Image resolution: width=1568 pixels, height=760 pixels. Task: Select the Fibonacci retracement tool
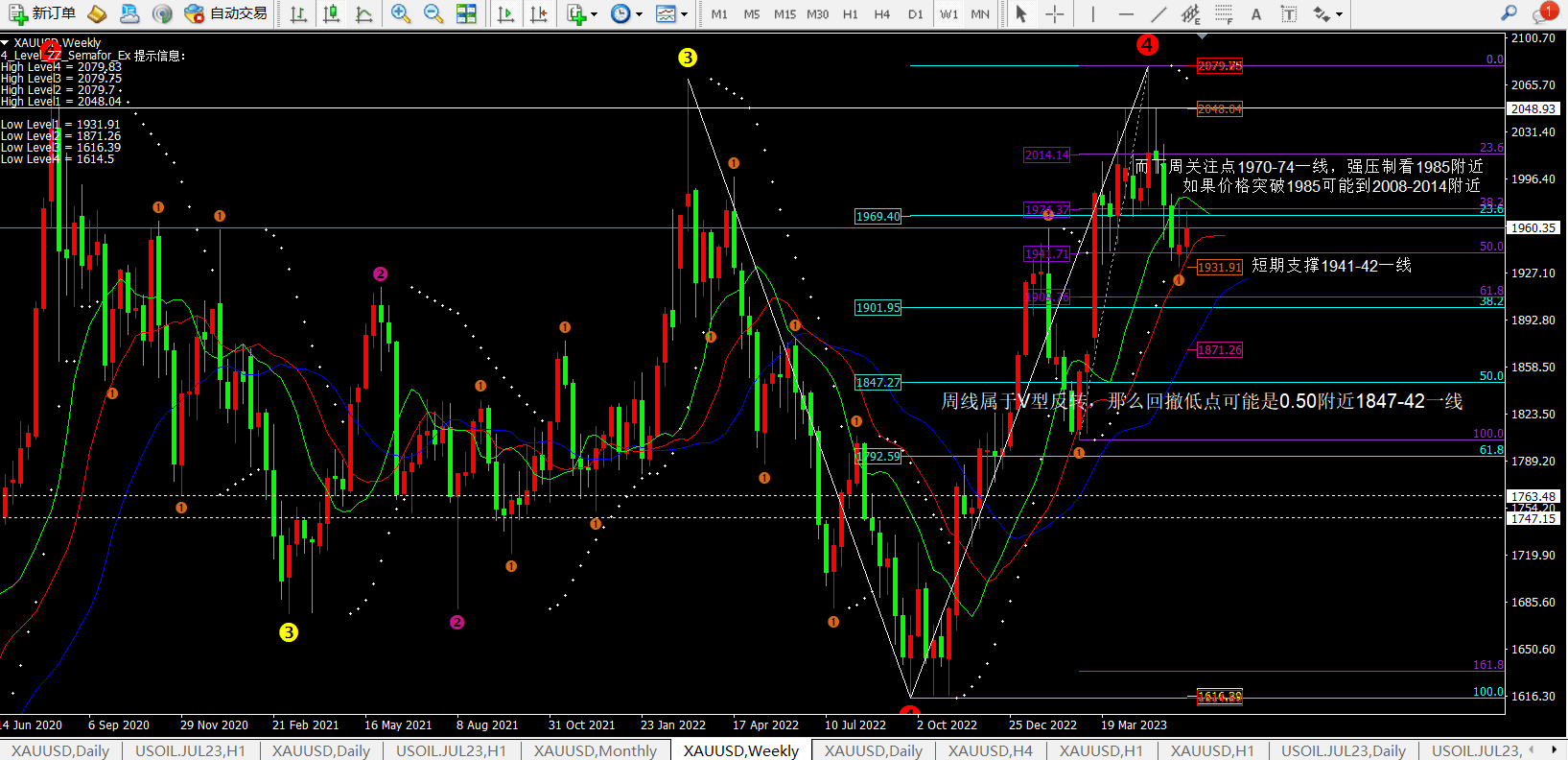1224,13
